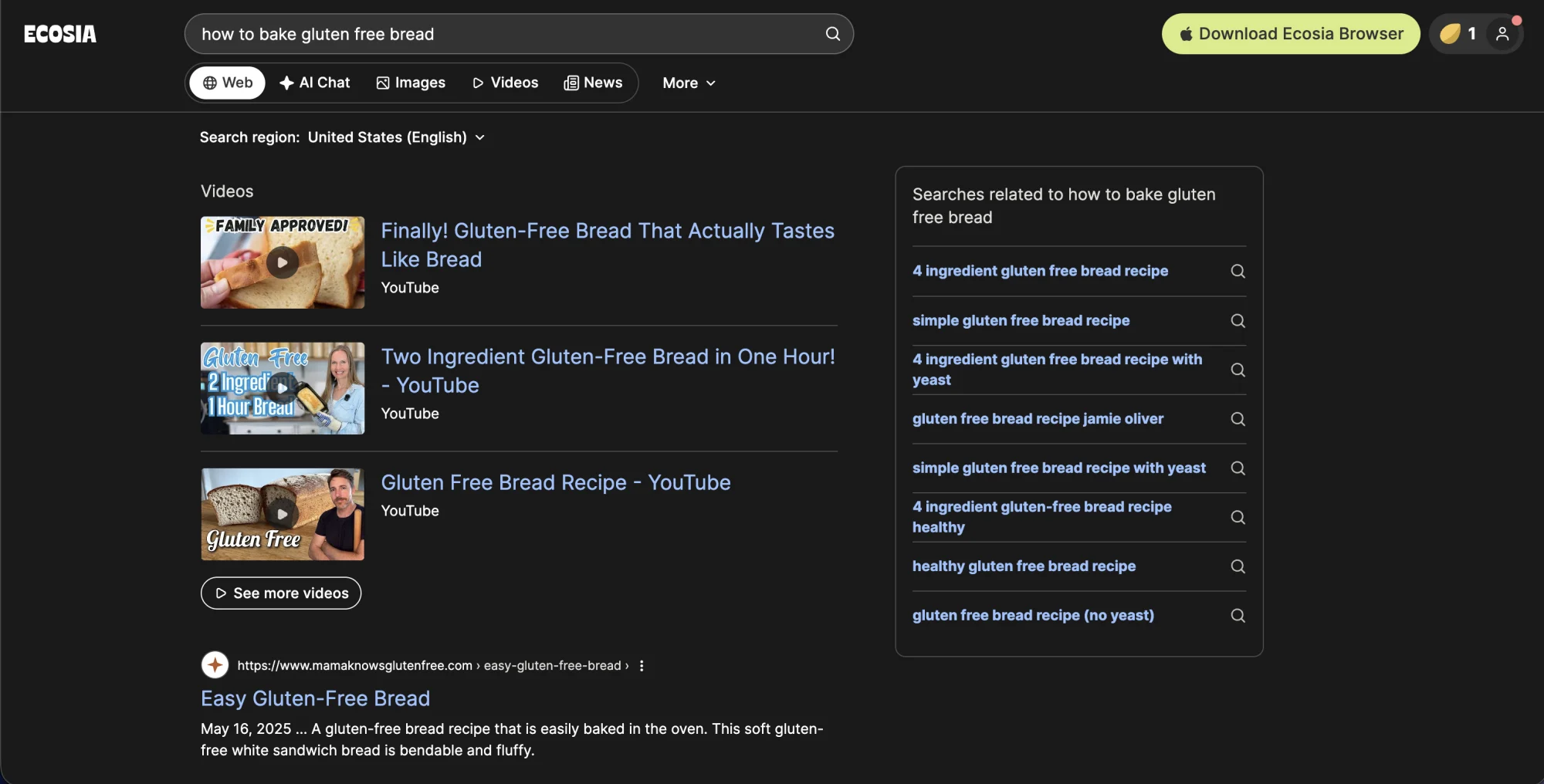Click See more videos button

pyautogui.click(x=281, y=593)
